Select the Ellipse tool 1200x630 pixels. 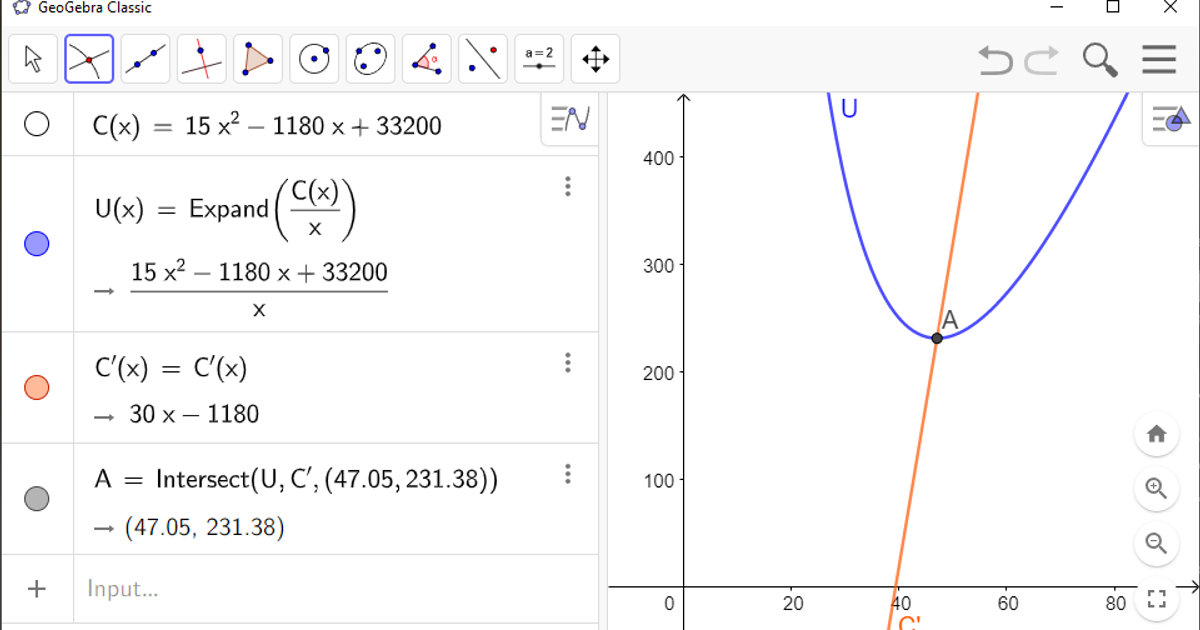(x=370, y=58)
